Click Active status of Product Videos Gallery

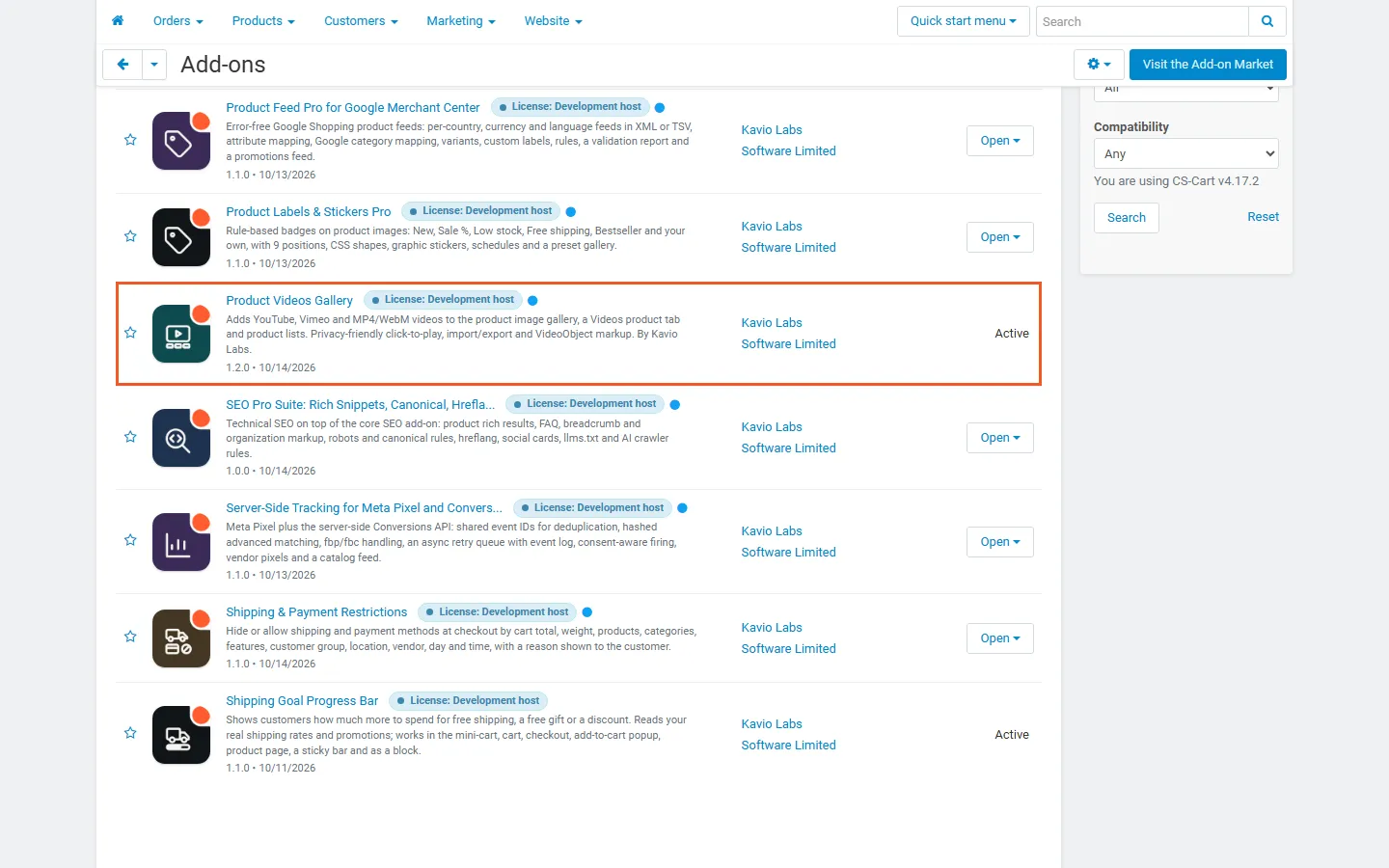click(x=1012, y=334)
